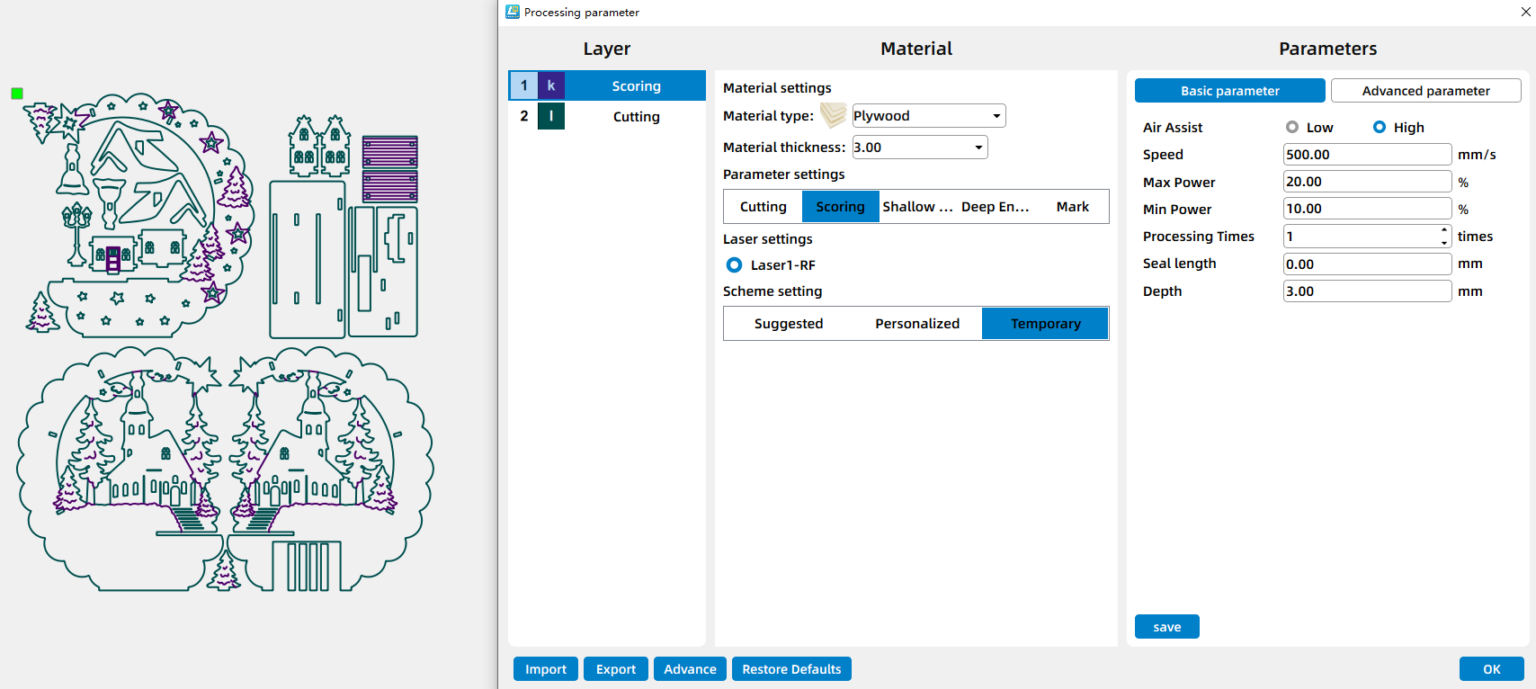This screenshot has width=1536, height=689.
Task: Increase Processing Times with the stepper arrow
Action: click(1444, 231)
